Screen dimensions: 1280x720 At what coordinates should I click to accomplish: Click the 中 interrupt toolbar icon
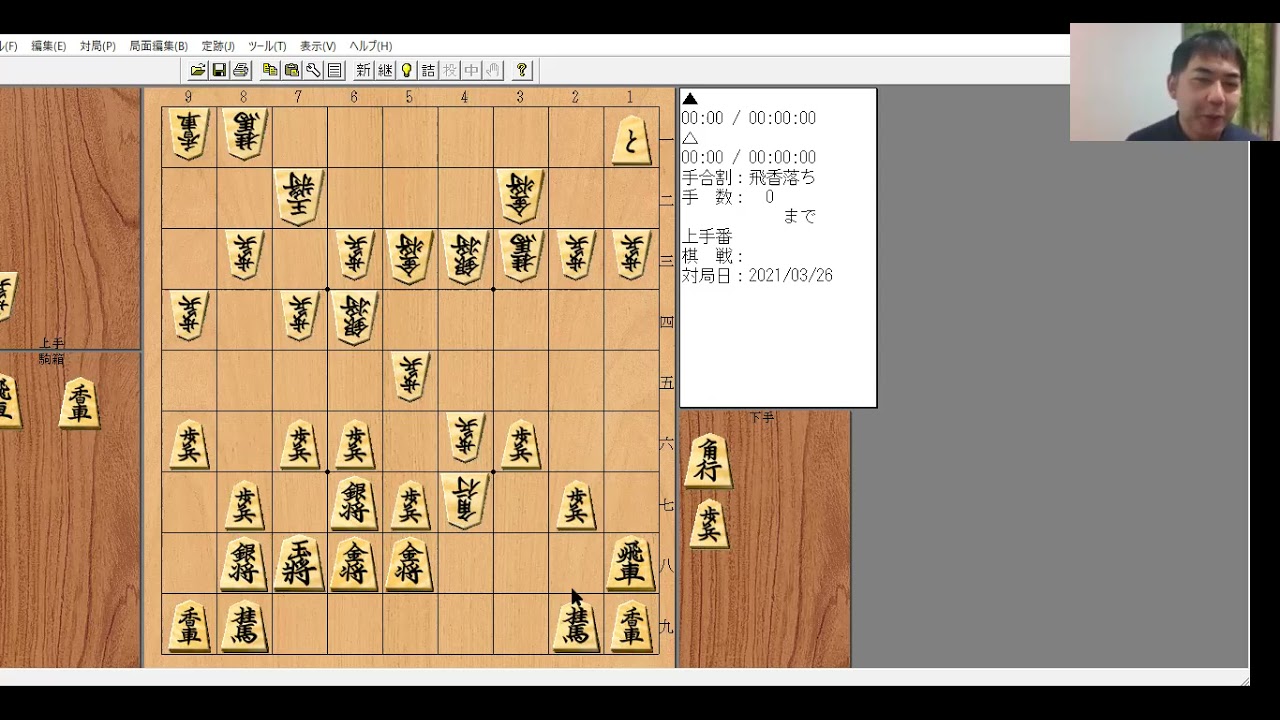pyautogui.click(x=471, y=70)
